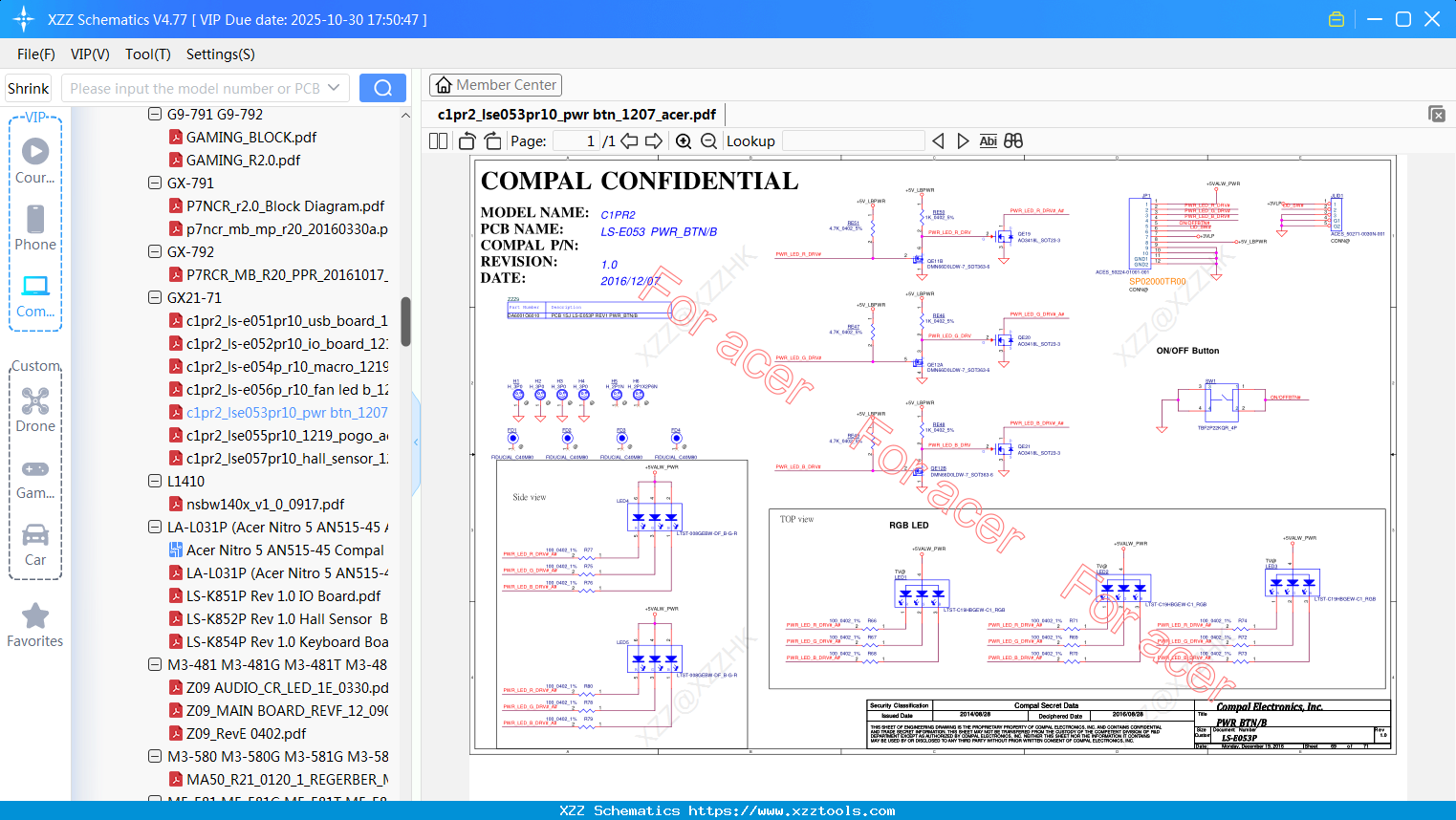Open the Drone category
This screenshot has width=1456, height=820.
click(x=35, y=410)
